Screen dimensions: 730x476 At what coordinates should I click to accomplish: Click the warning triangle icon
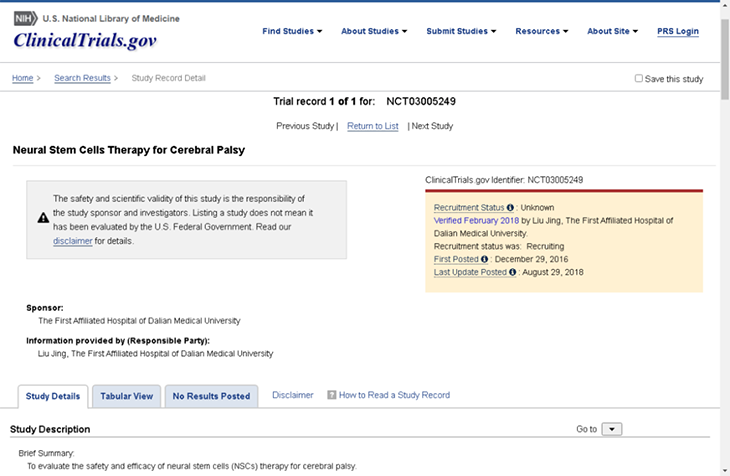[x=43, y=218]
